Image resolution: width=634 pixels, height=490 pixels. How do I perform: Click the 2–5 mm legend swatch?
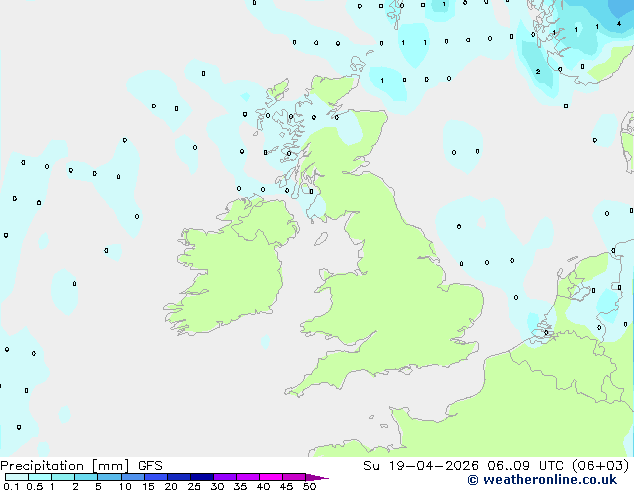86,477
